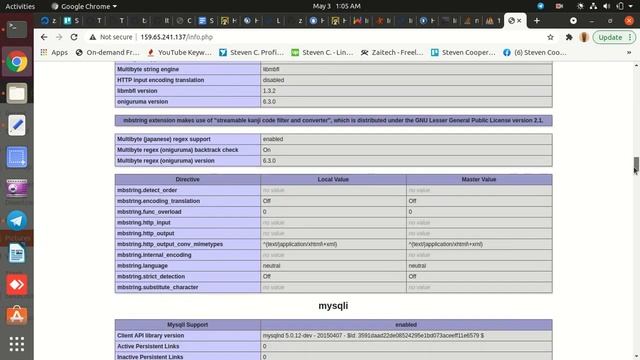640x360 pixels.
Task: Click the Telegram tray indicator
Action: 540,6
